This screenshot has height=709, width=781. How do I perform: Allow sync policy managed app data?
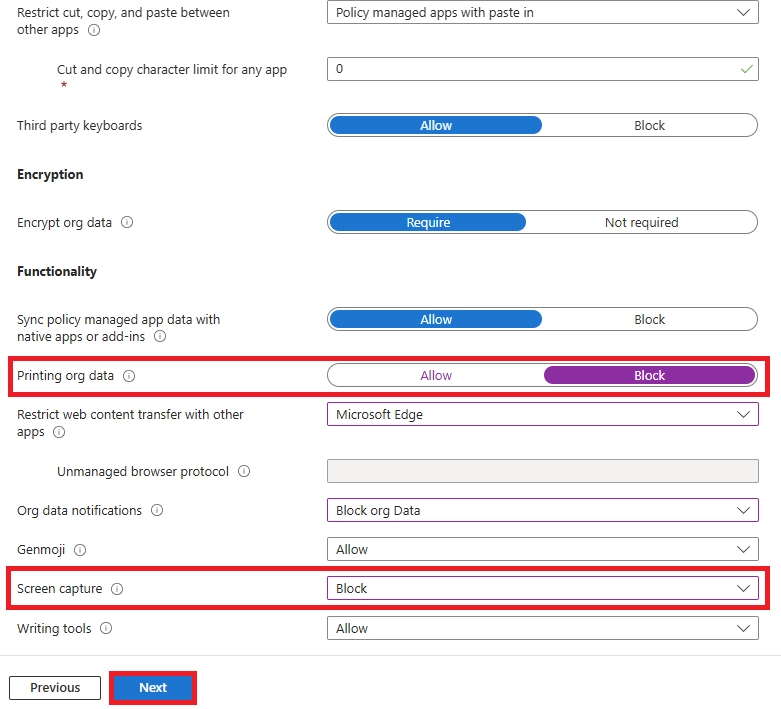coord(436,319)
